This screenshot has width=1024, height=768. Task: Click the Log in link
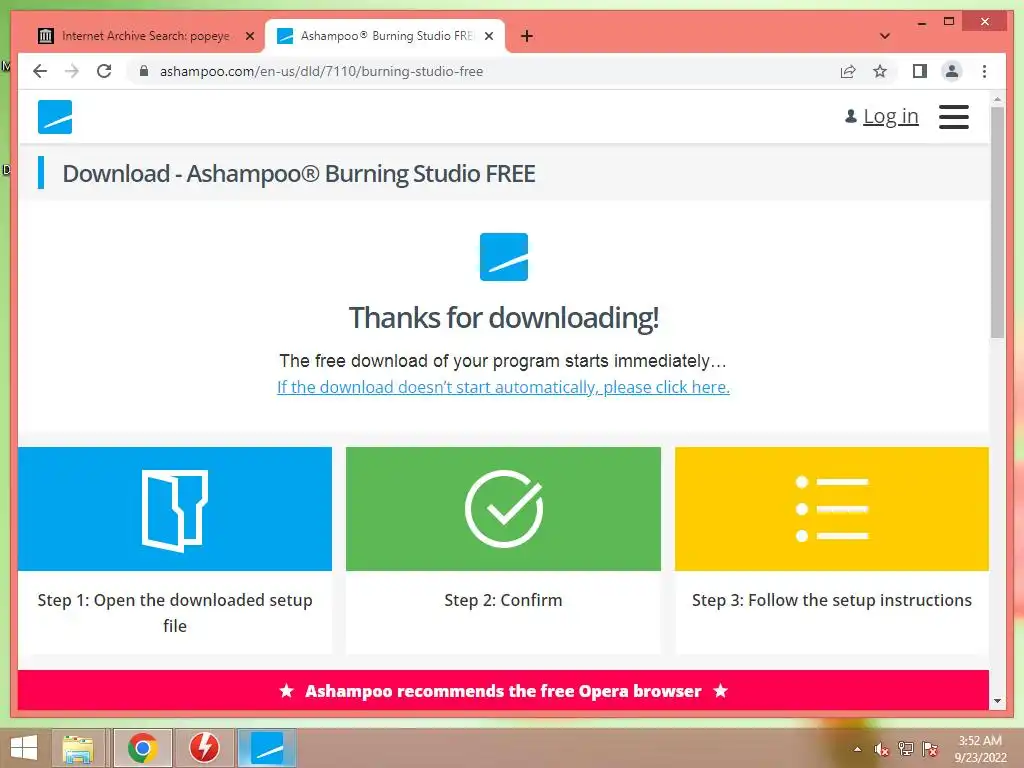891,116
